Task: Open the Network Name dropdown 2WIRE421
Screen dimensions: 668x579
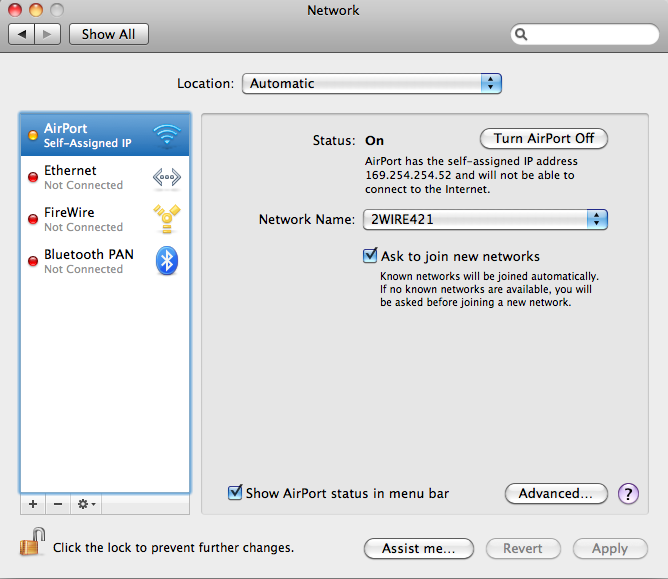Action: pyautogui.click(x=485, y=219)
